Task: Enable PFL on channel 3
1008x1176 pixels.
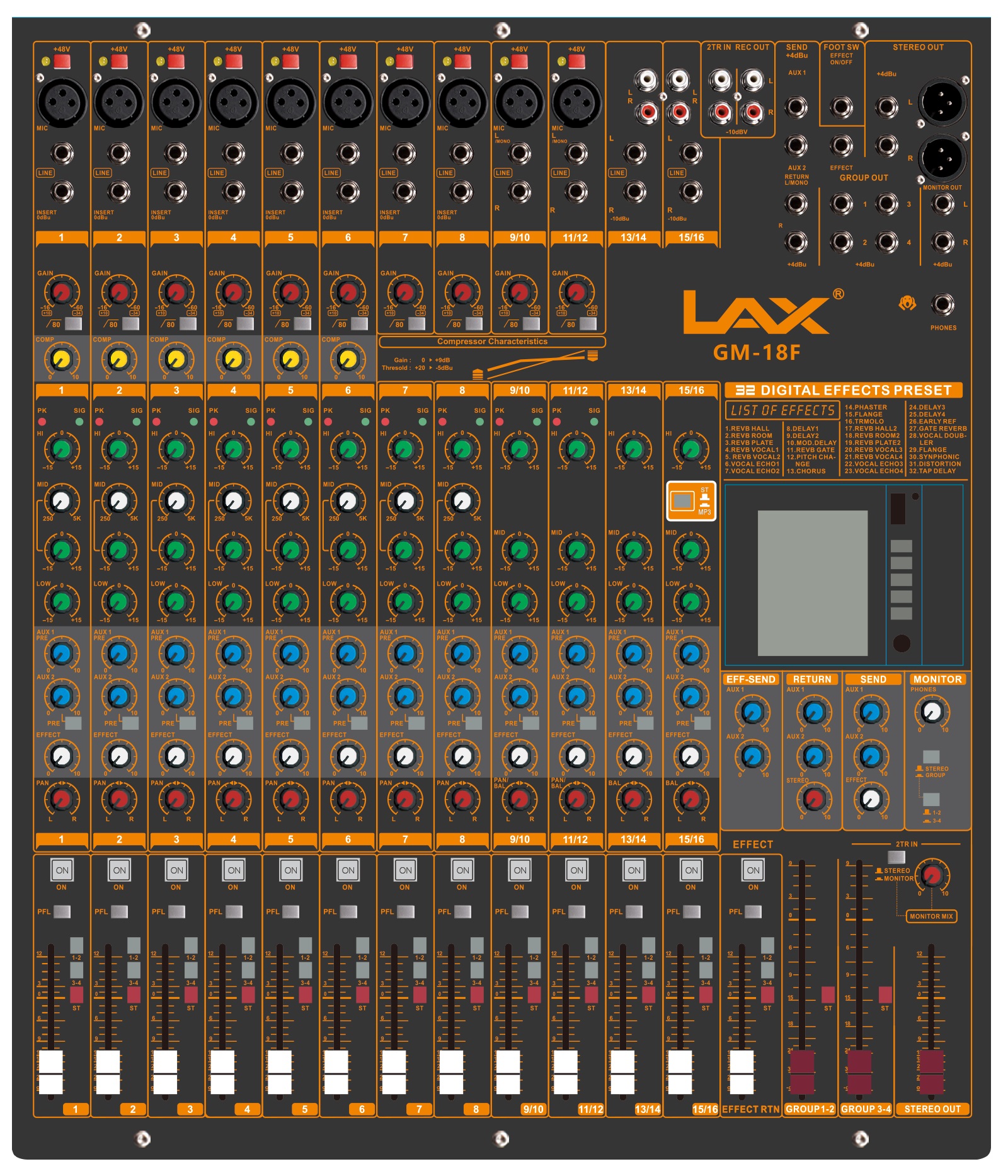Action: pos(176,911)
